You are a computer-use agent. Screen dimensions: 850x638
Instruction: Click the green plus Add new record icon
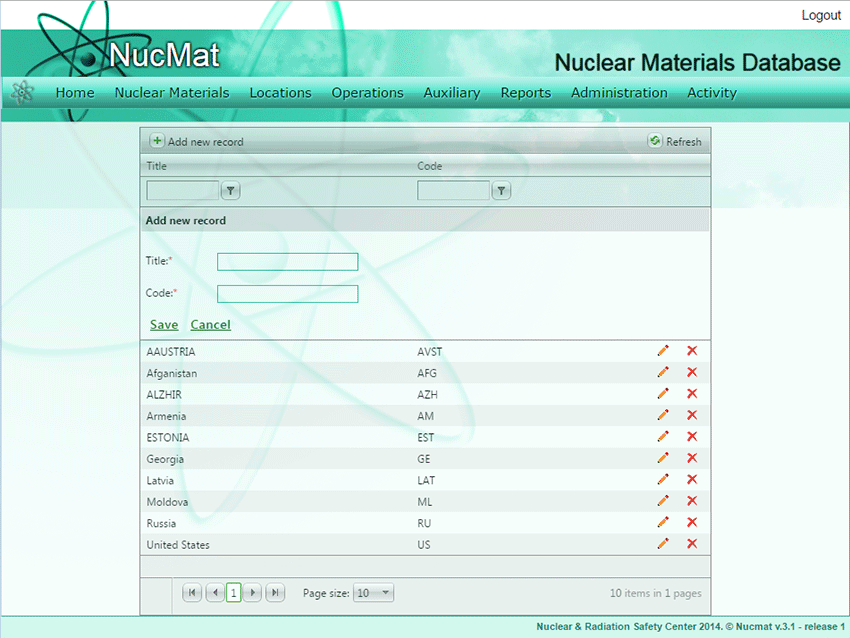pyautogui.click(x=157, y=142)
